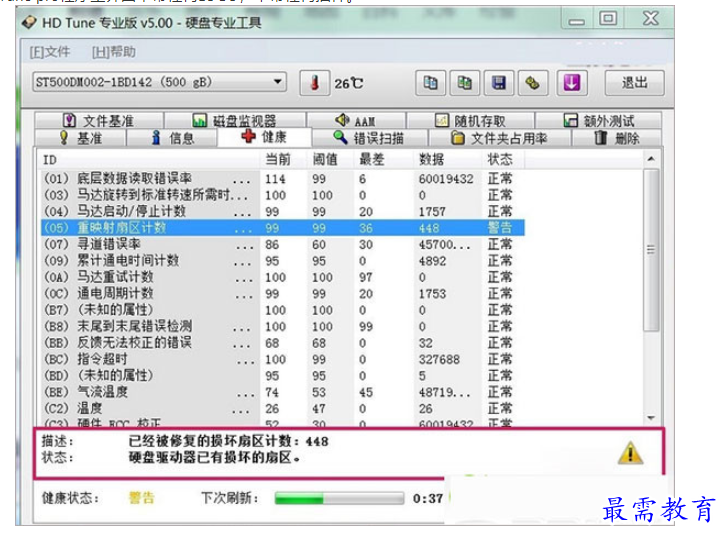Select row (07) 寻道错误率
The height and width of the screenshot is (541, 724).
283,244
